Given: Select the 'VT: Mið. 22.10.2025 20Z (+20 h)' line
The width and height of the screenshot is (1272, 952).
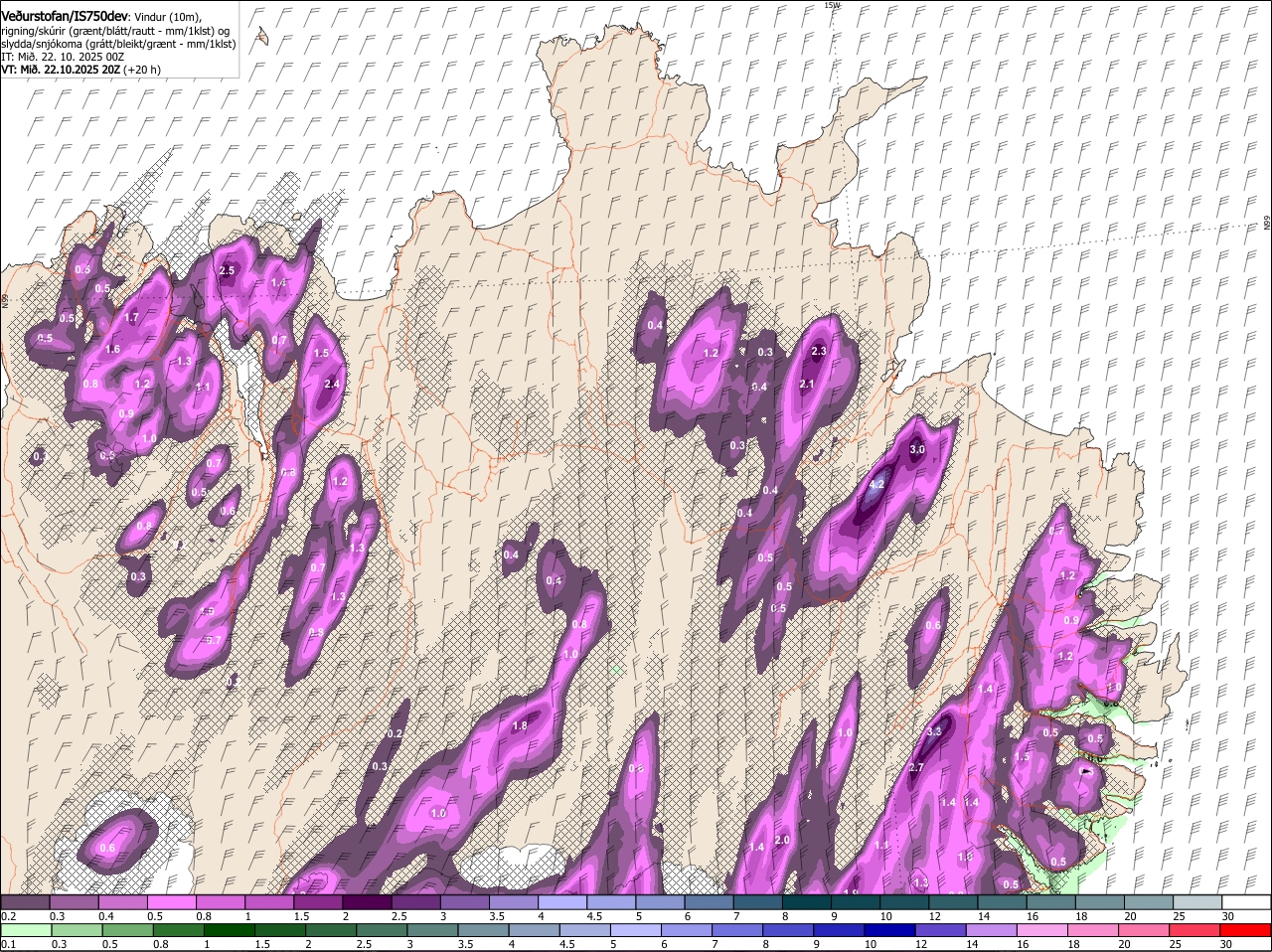Looking at the screenshot, I should click(x=80, y=70).
